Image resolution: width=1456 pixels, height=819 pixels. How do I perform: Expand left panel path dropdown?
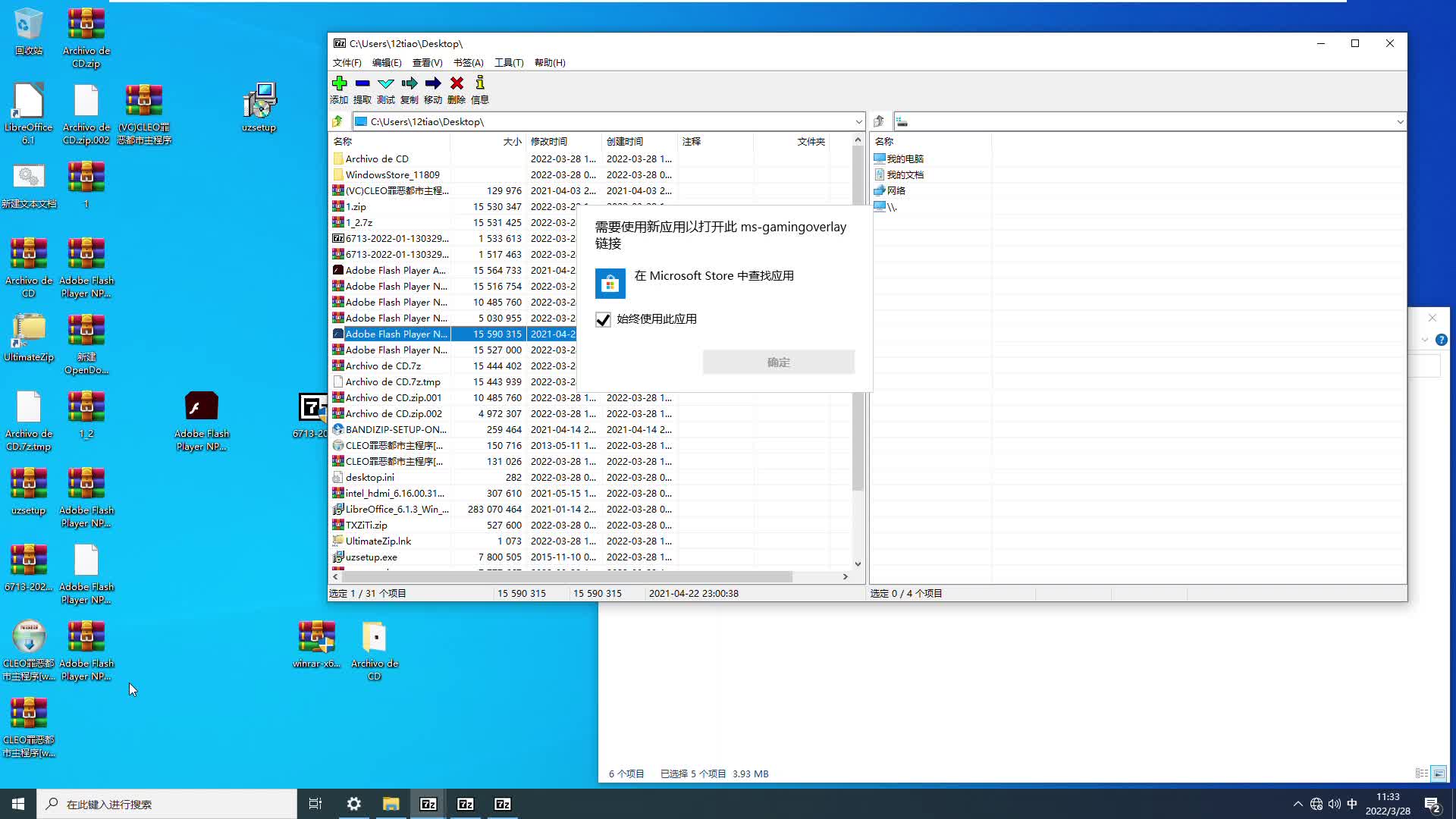coord(858,122)
